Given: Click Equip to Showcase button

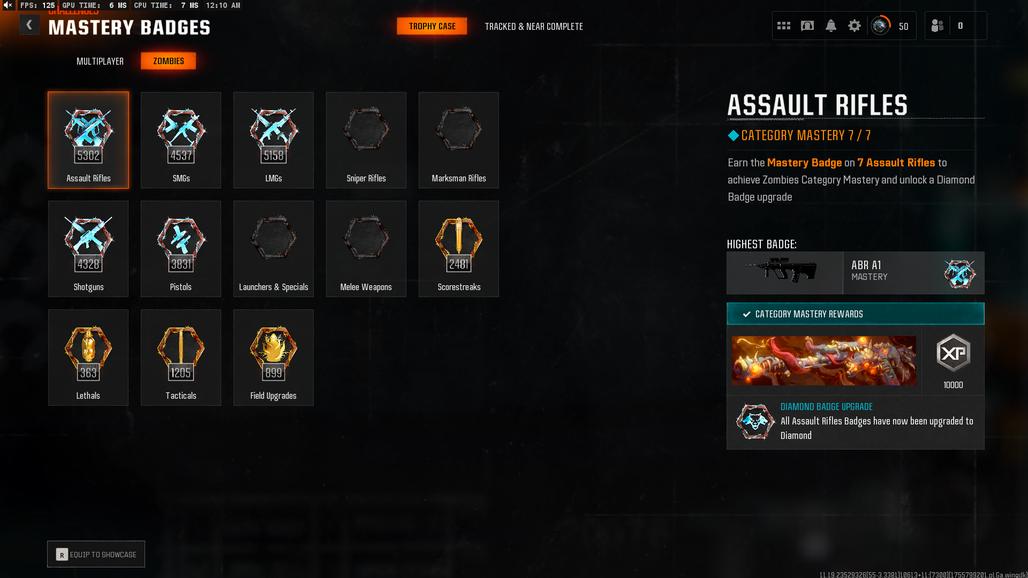Looking at the screenshot, I should pos(96,554).
